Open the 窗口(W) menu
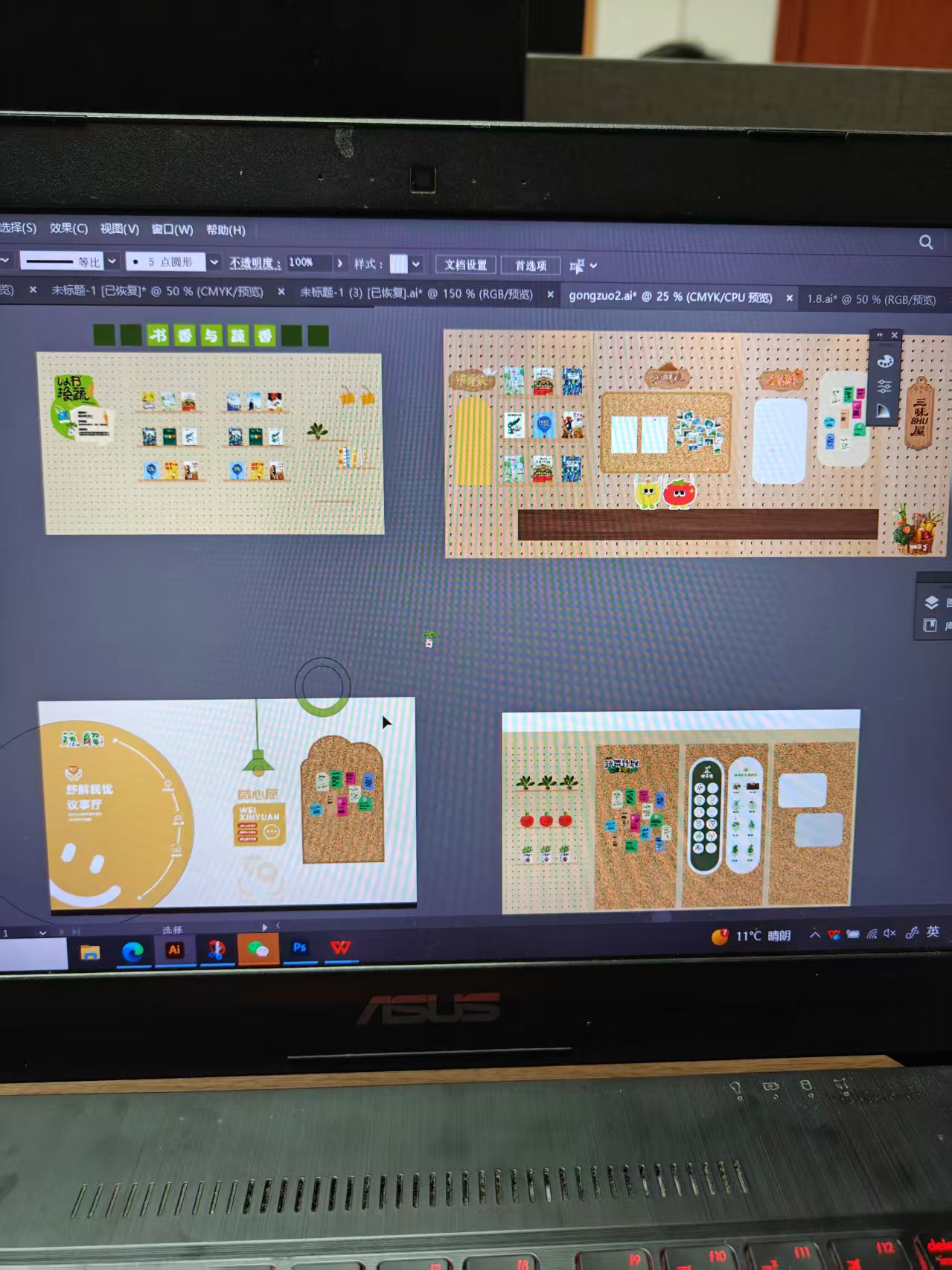Image resolution: width=952 pixels, height=1270 pixels. point(172,230)
